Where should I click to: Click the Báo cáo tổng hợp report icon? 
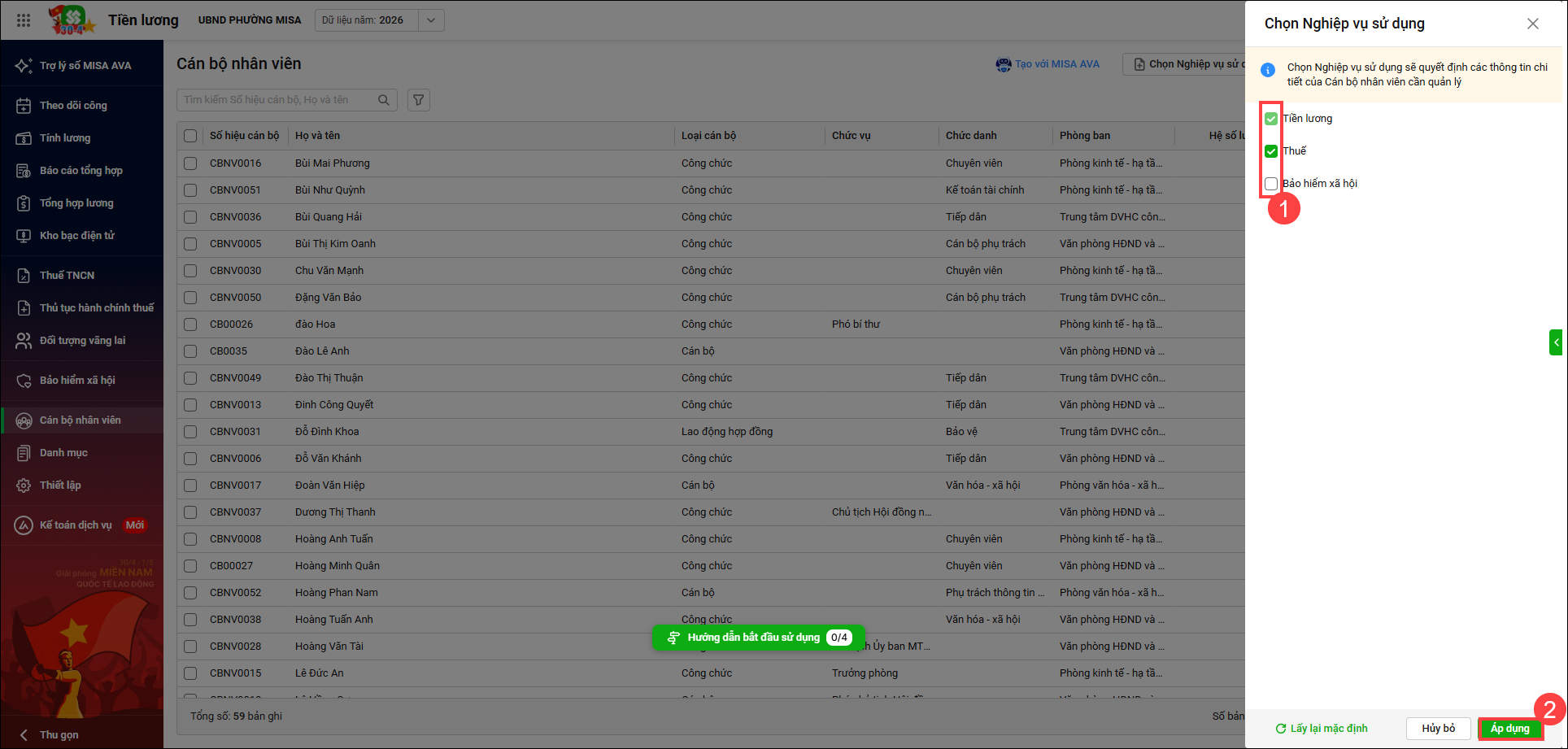tap(24, 171)
